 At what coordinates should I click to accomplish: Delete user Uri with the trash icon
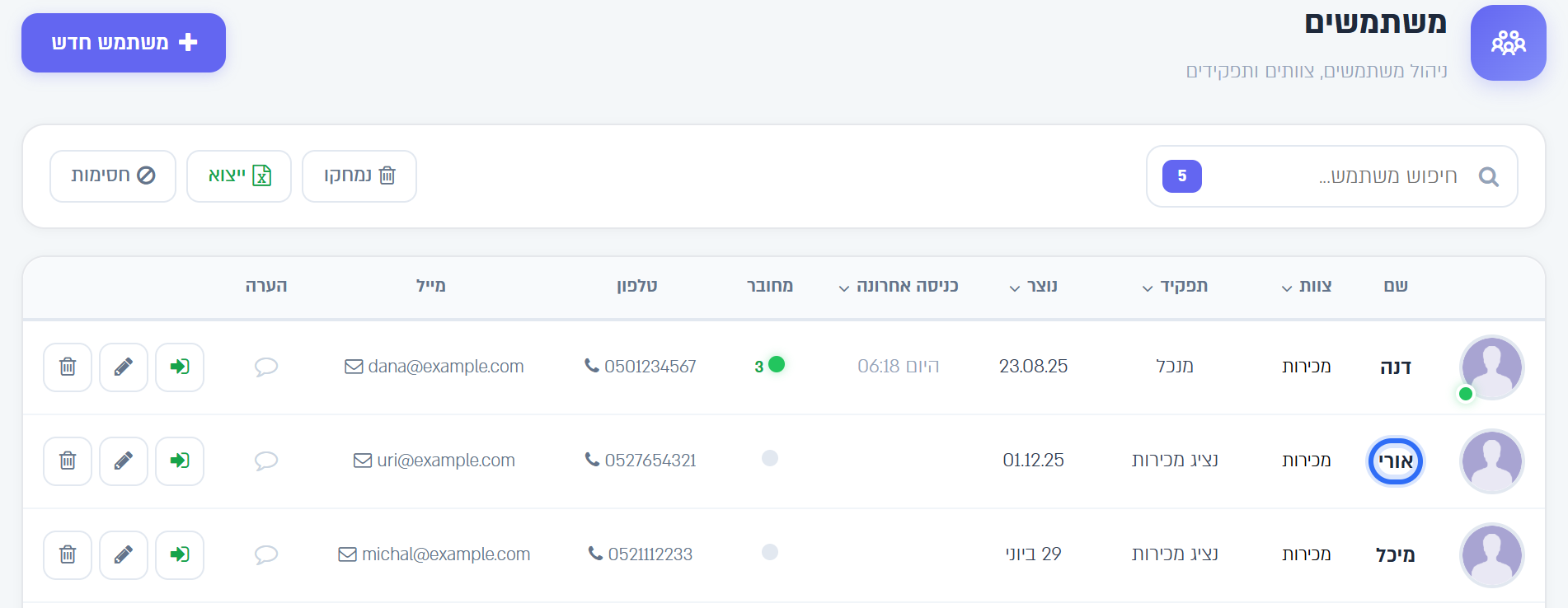68,461
